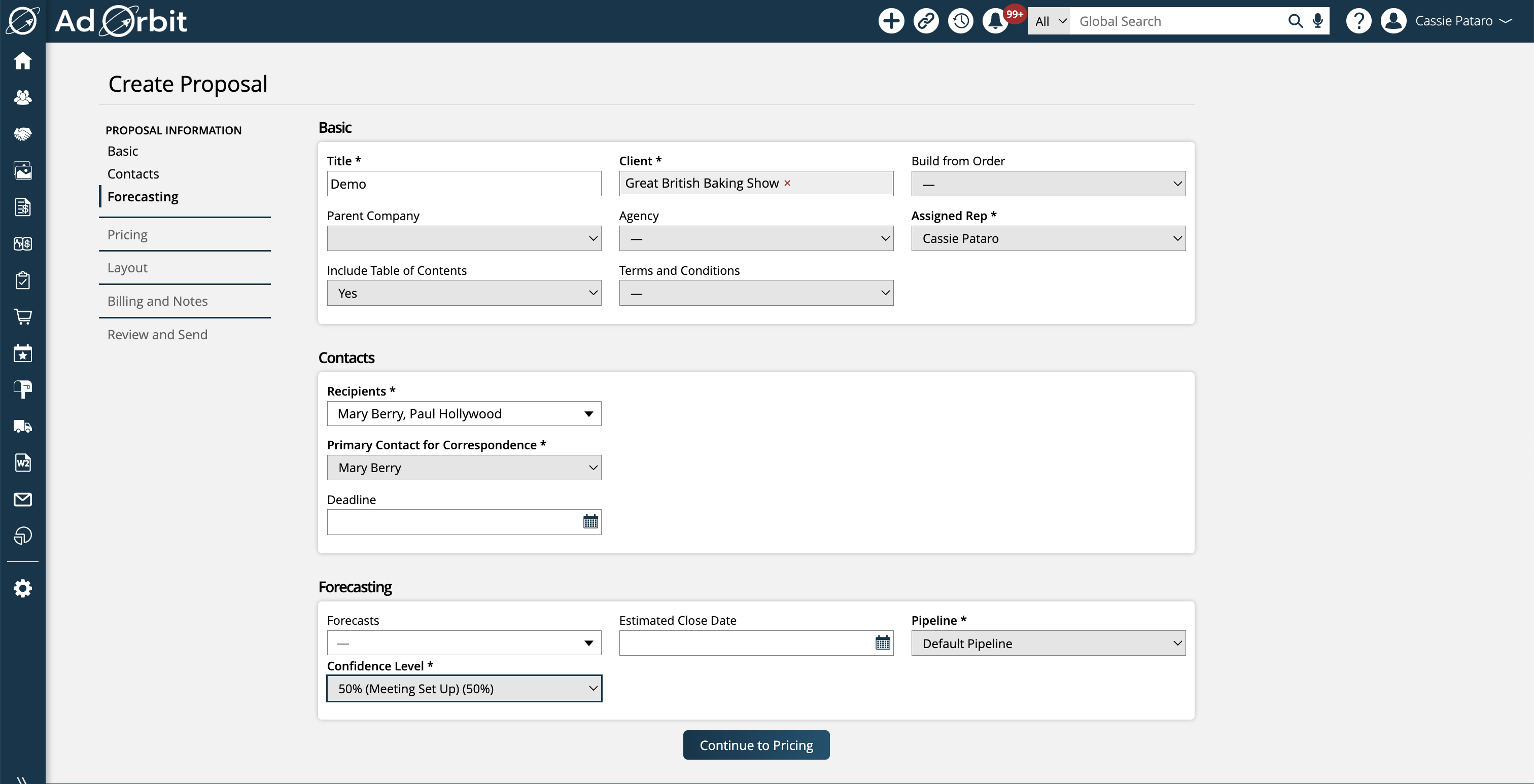
Task: Open the image gallery sidebar icon
Action: pyautogui.click(x=23, y=171)
